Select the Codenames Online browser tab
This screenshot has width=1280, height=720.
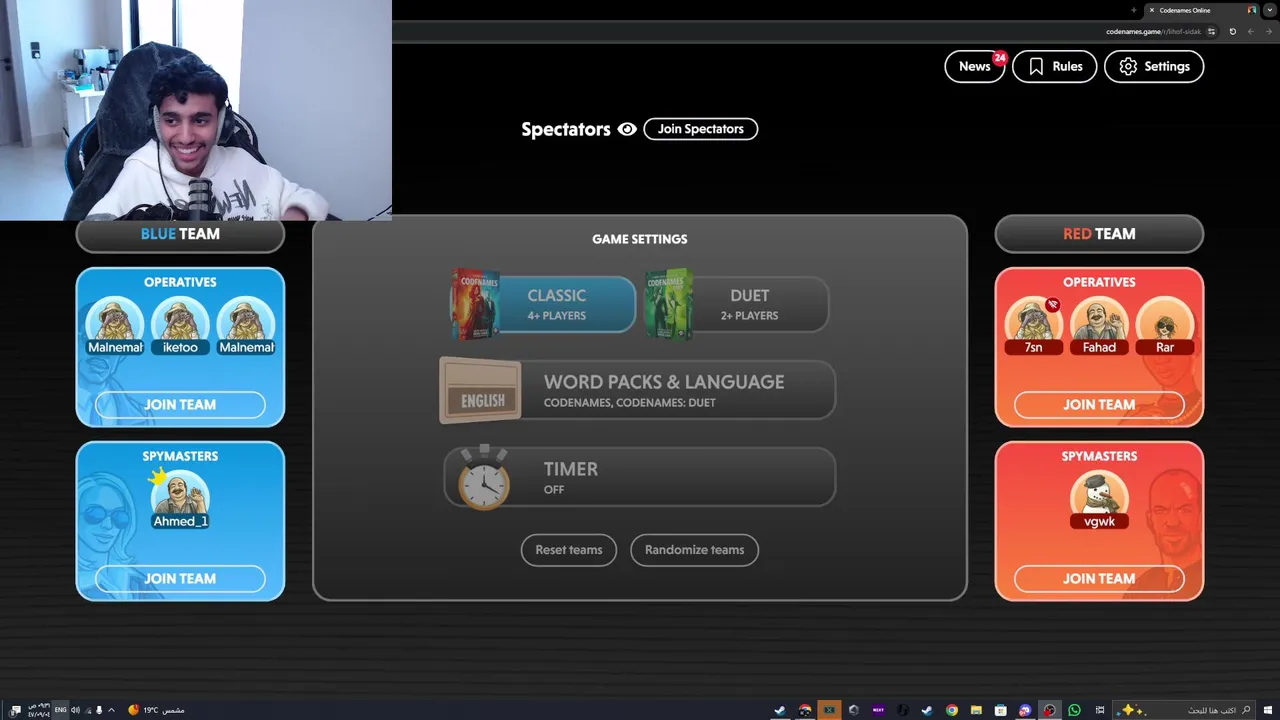point(1200,10)
